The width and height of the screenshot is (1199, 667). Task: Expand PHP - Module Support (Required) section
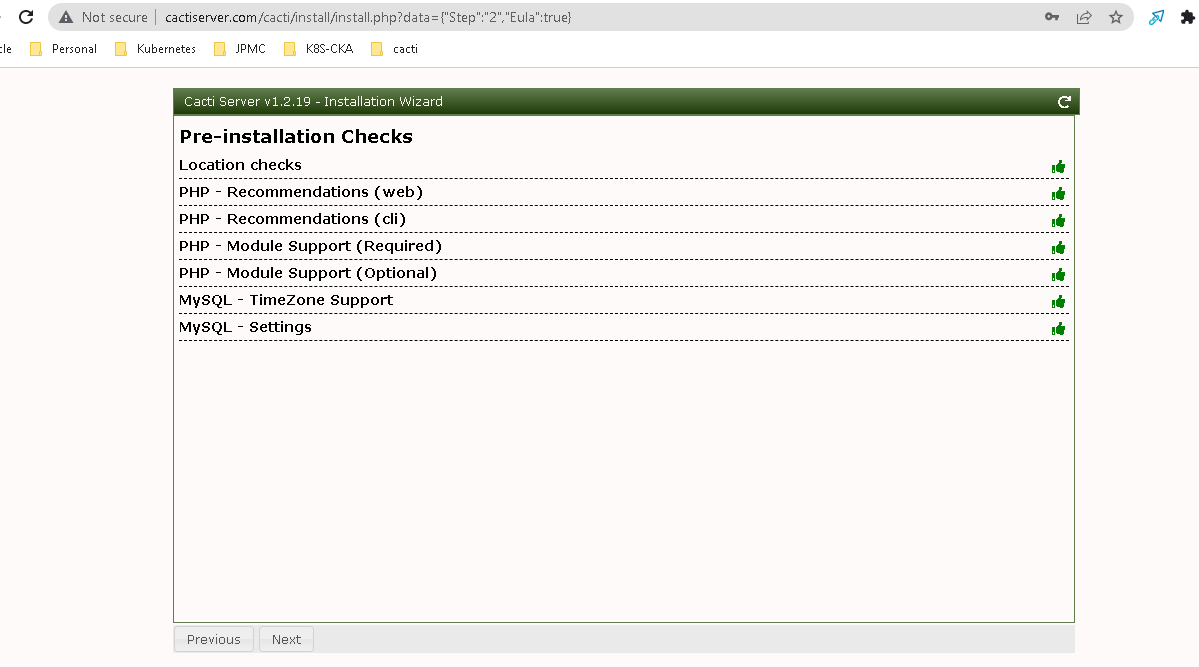[623, 246]
